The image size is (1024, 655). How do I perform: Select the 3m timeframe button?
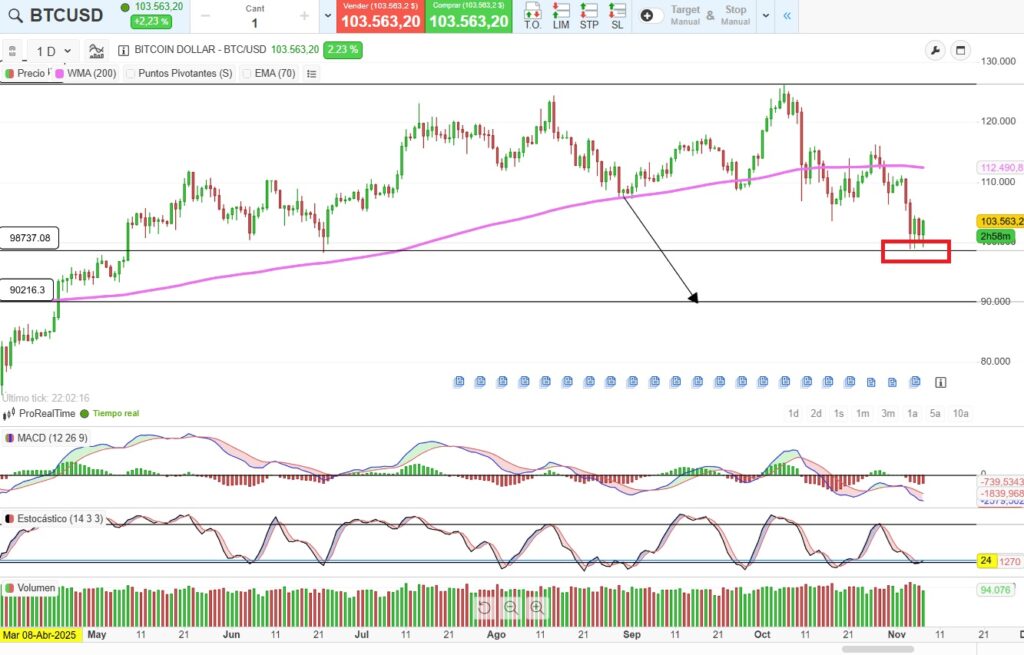pos(887,413)
